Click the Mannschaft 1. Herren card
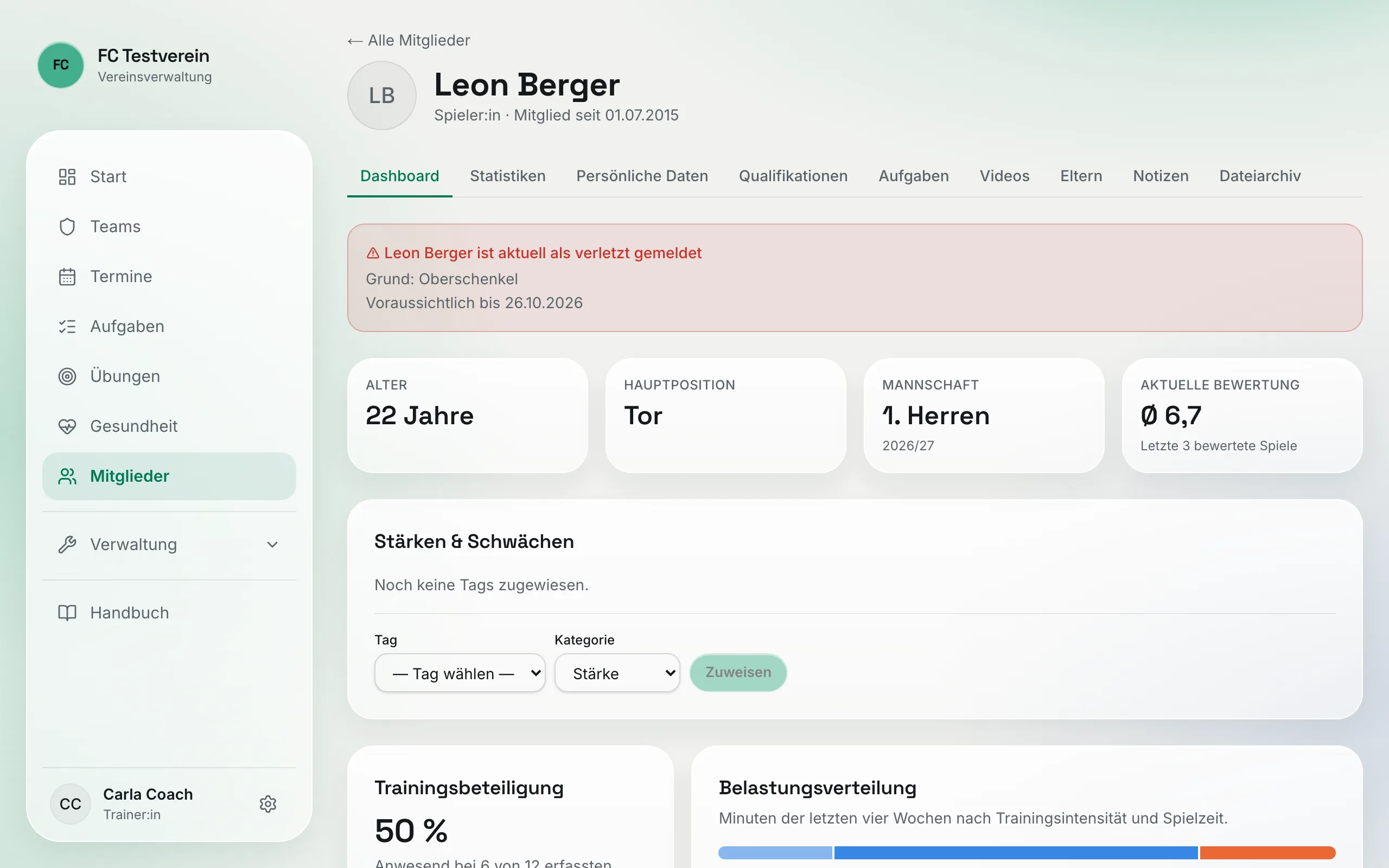The width and height of the screenshot is (1389, 868). (x=984, y=416)
